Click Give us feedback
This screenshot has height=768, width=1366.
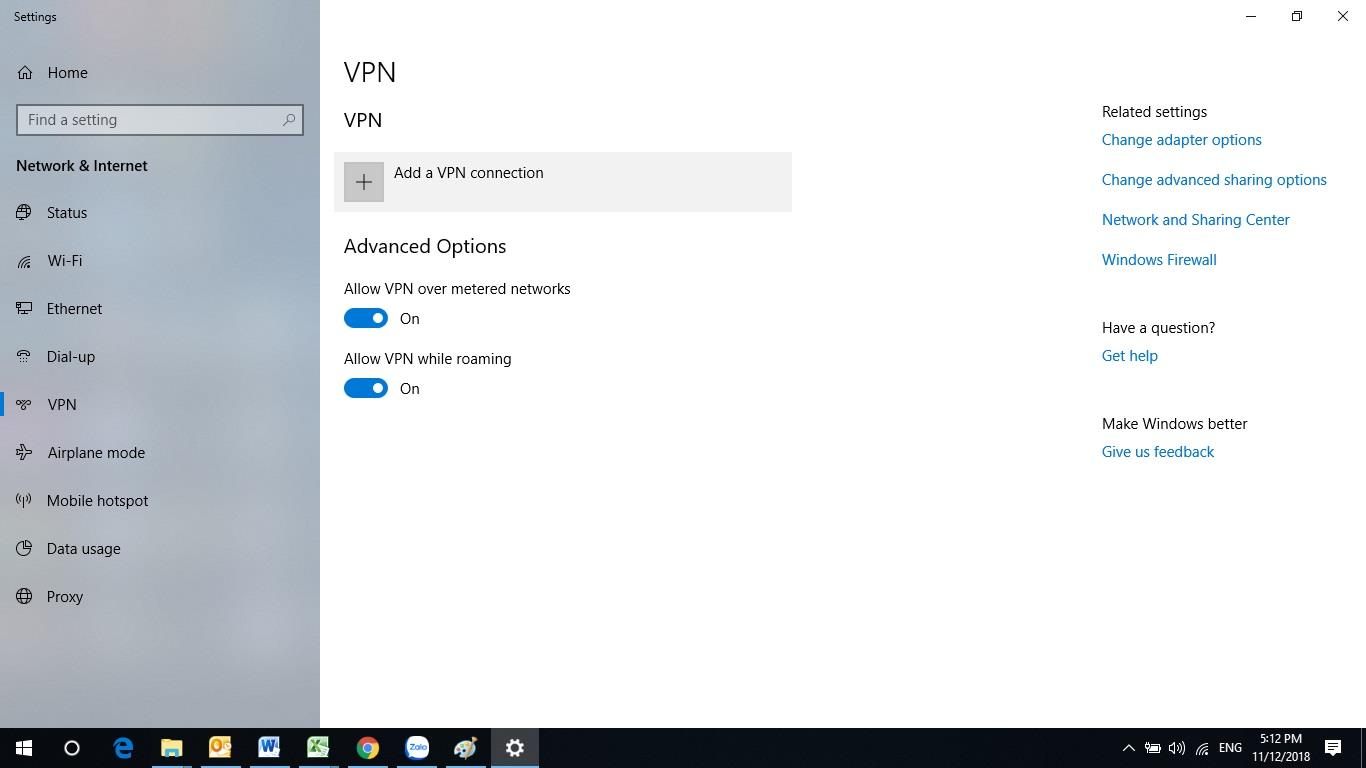[1157, 451]
